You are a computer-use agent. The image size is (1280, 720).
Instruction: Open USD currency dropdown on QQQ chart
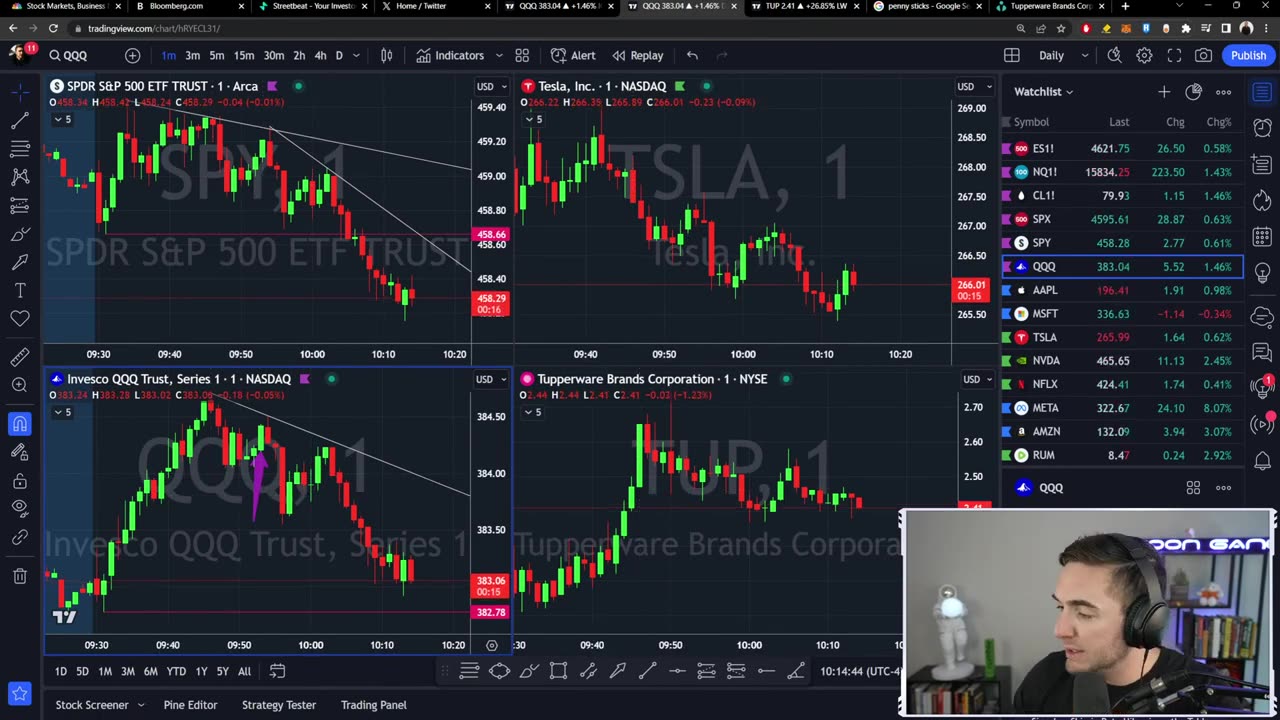tap(491, 379)
